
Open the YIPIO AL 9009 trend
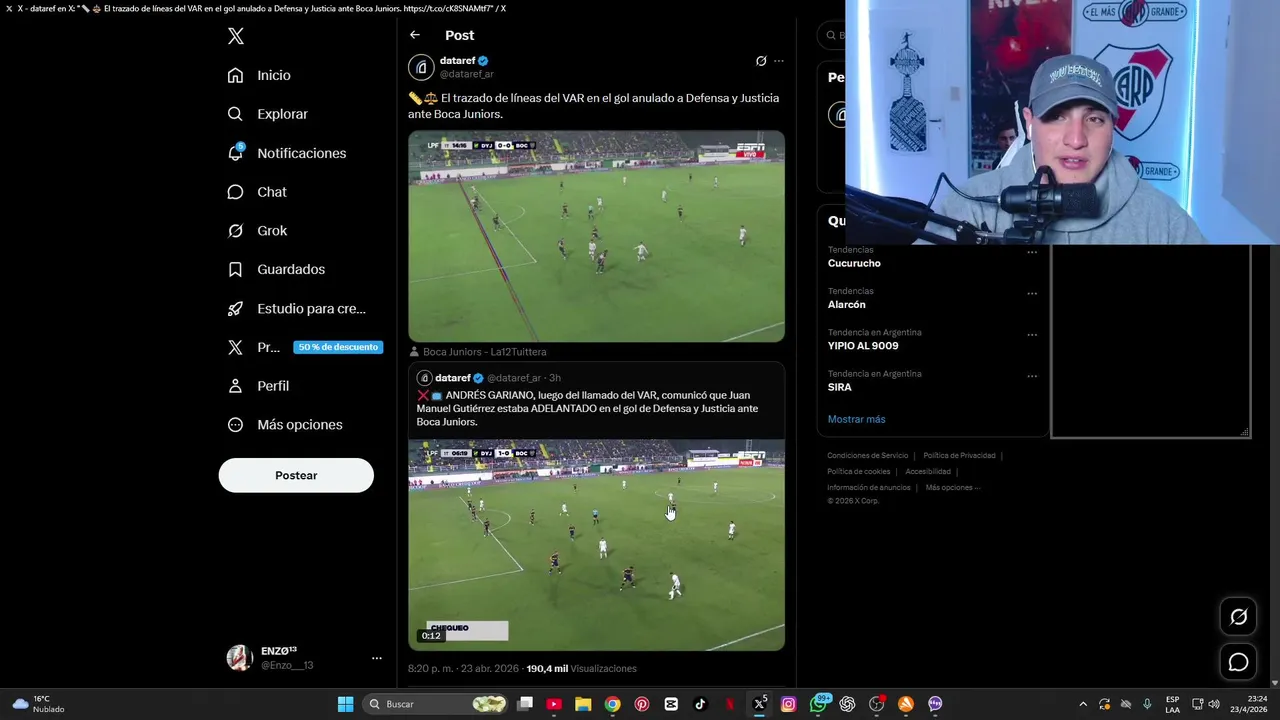tap(863, 346)
